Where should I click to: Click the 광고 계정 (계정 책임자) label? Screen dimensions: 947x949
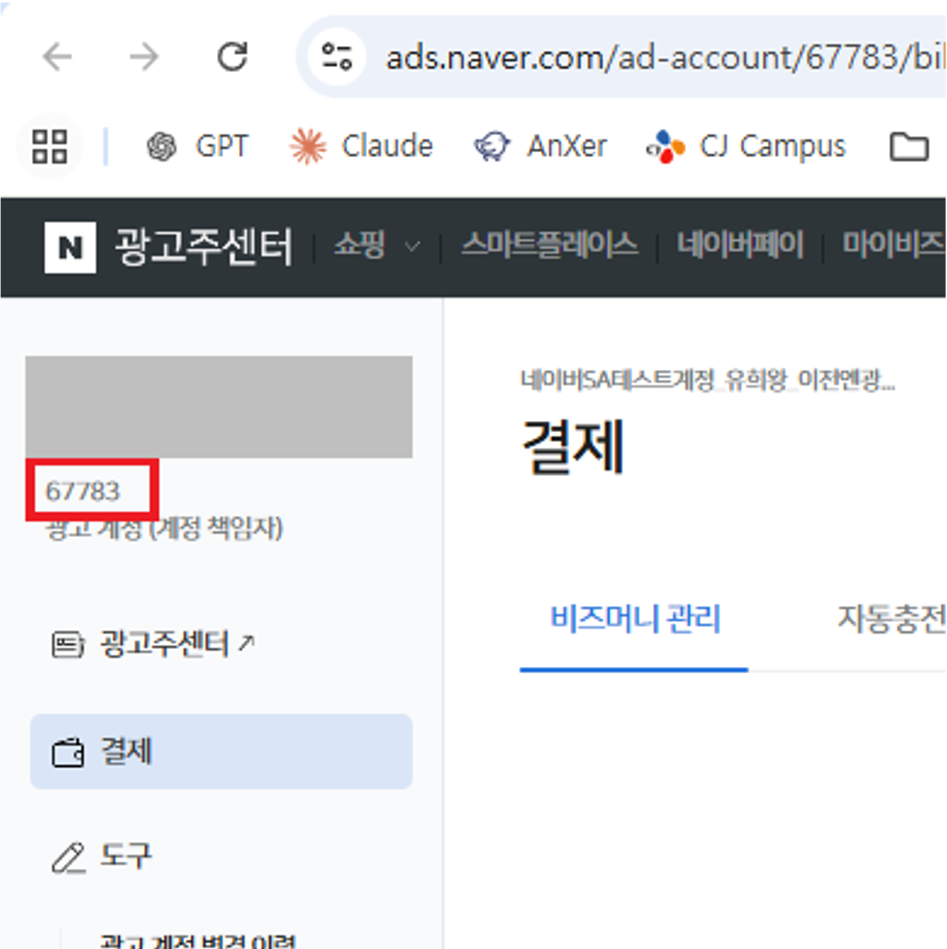(164, 528)
